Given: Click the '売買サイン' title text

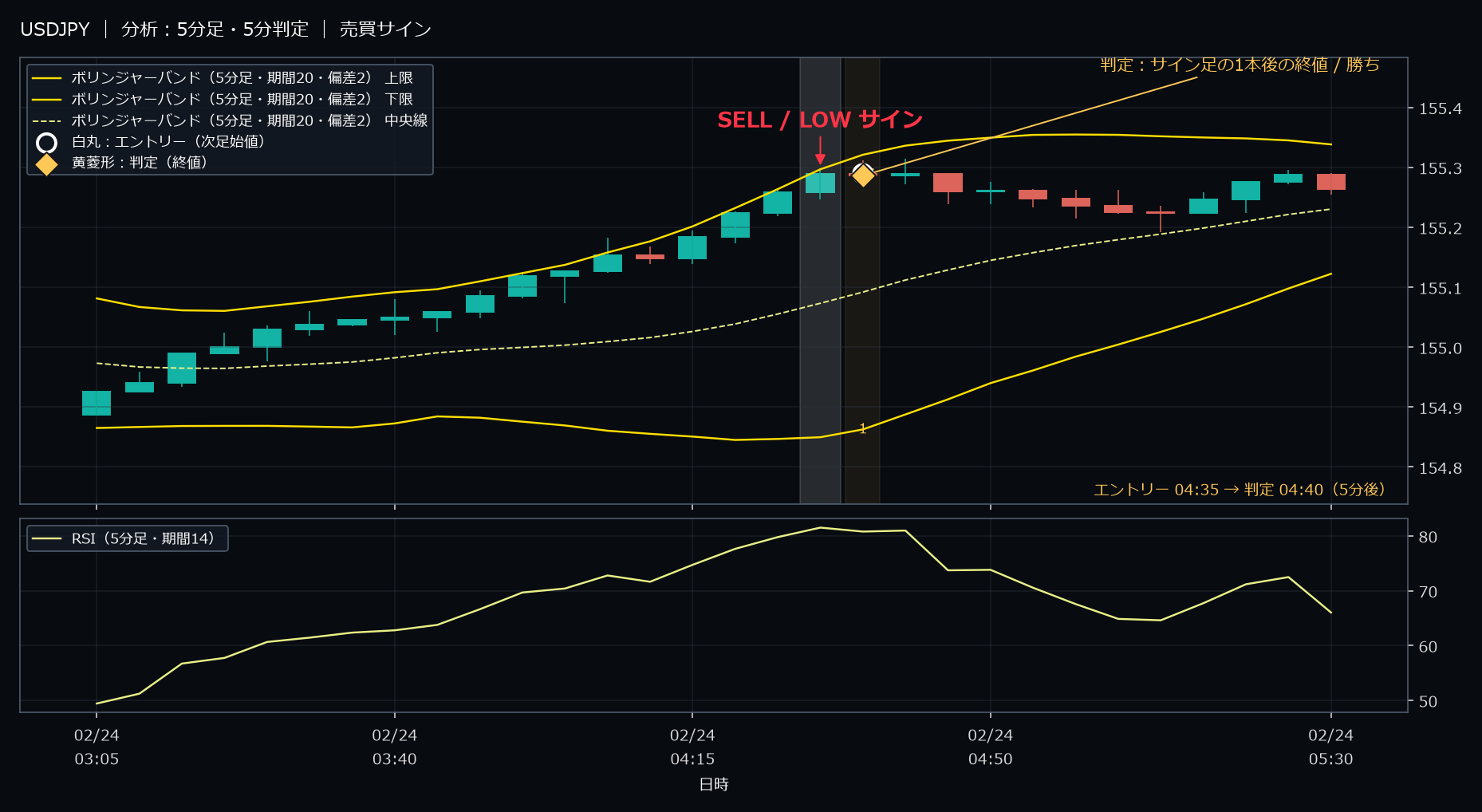Looking at the screenshot, I should click(x=385, y=30).
